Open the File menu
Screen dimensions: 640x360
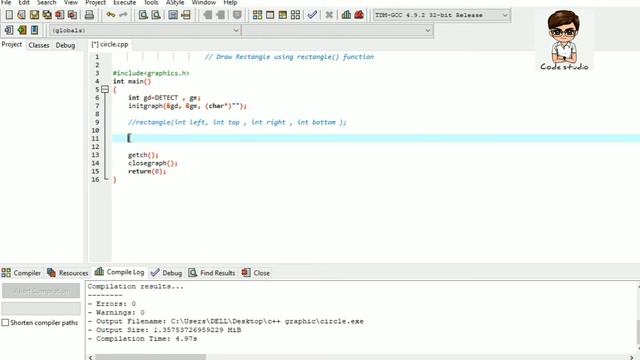[x=6, y=2]
